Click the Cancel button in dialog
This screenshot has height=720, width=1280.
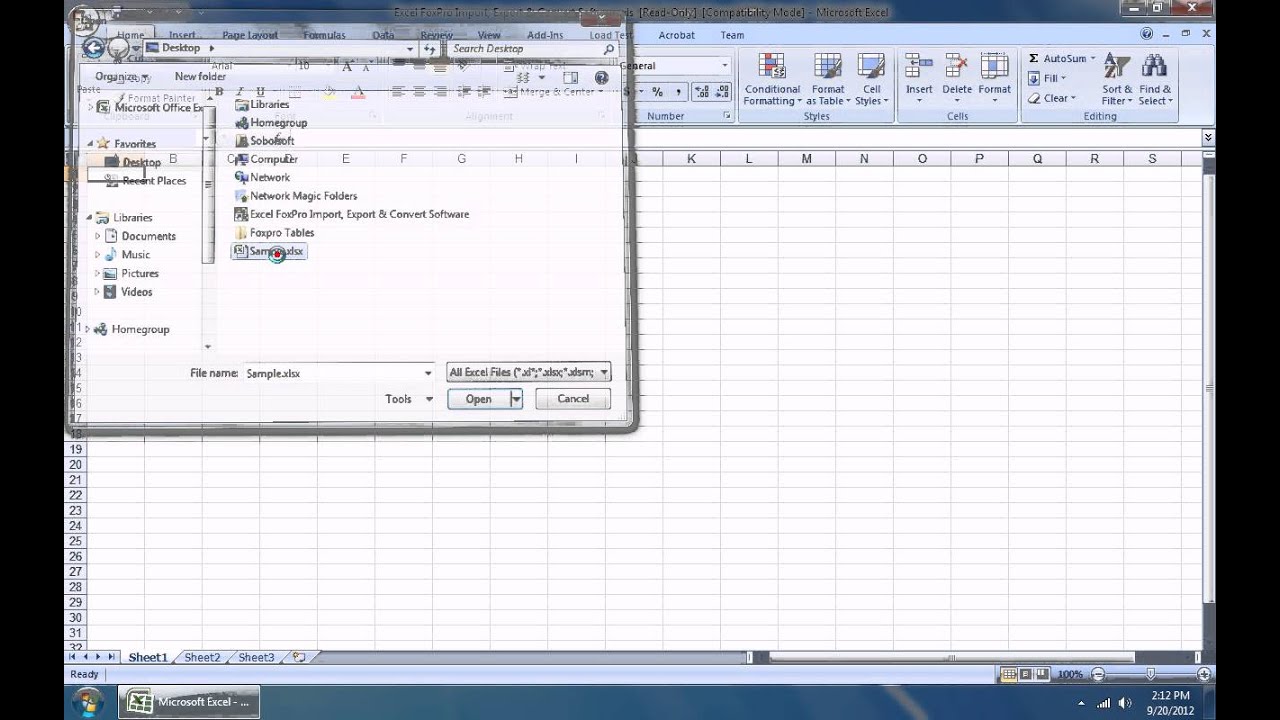(573, 399)
